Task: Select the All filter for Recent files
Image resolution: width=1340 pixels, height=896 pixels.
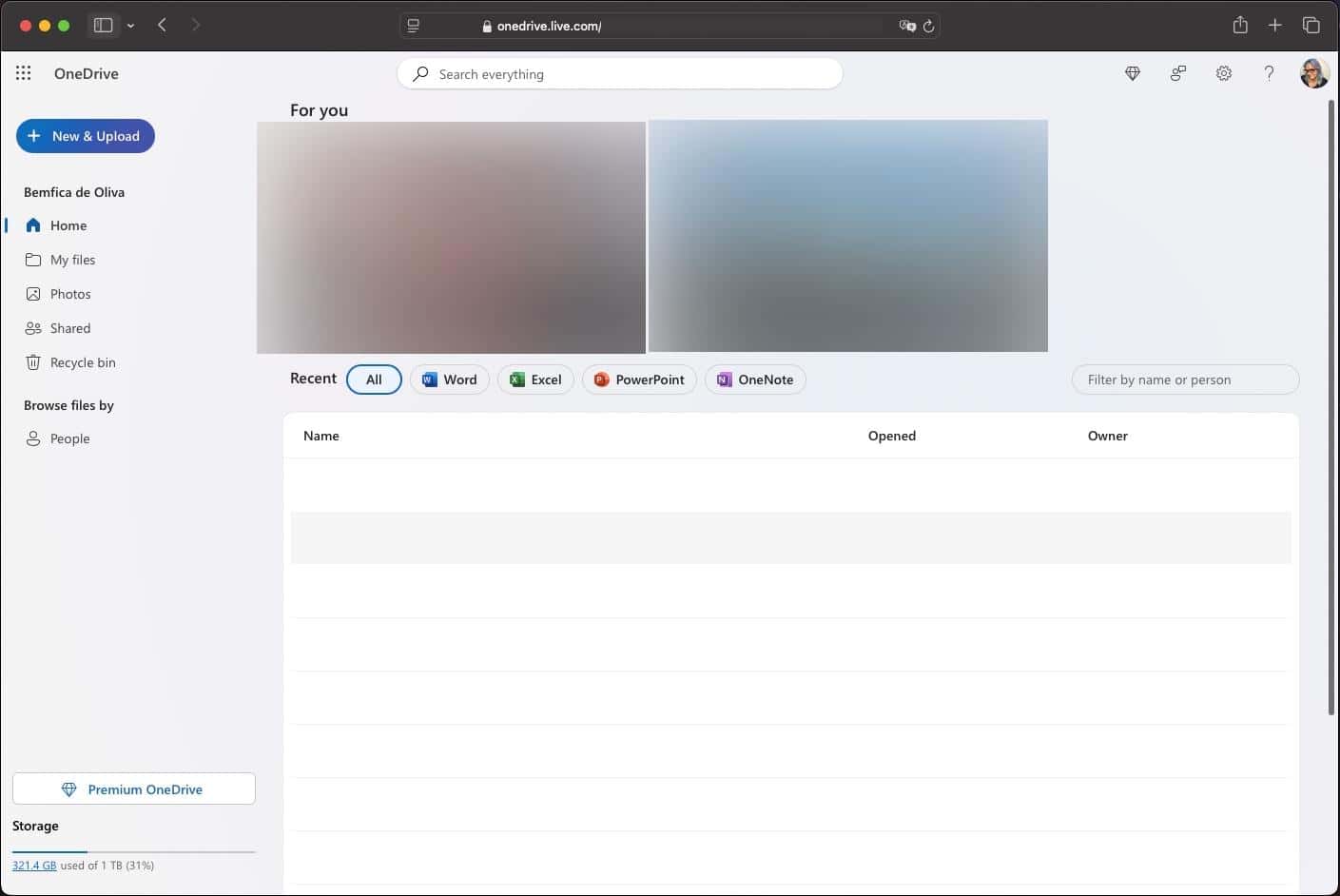Action: point(374,379)
